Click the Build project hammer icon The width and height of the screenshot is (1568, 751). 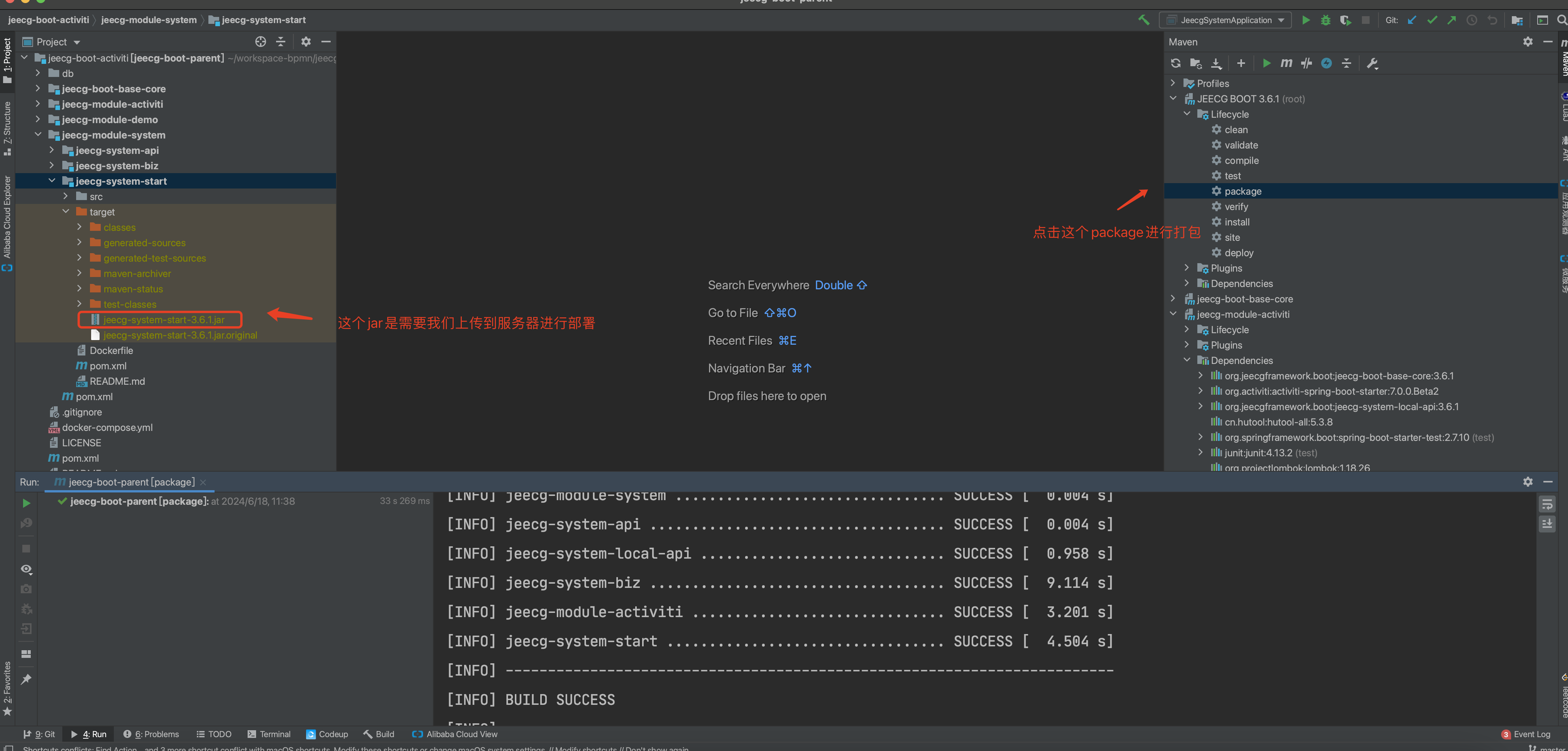tap(1144, 20)
